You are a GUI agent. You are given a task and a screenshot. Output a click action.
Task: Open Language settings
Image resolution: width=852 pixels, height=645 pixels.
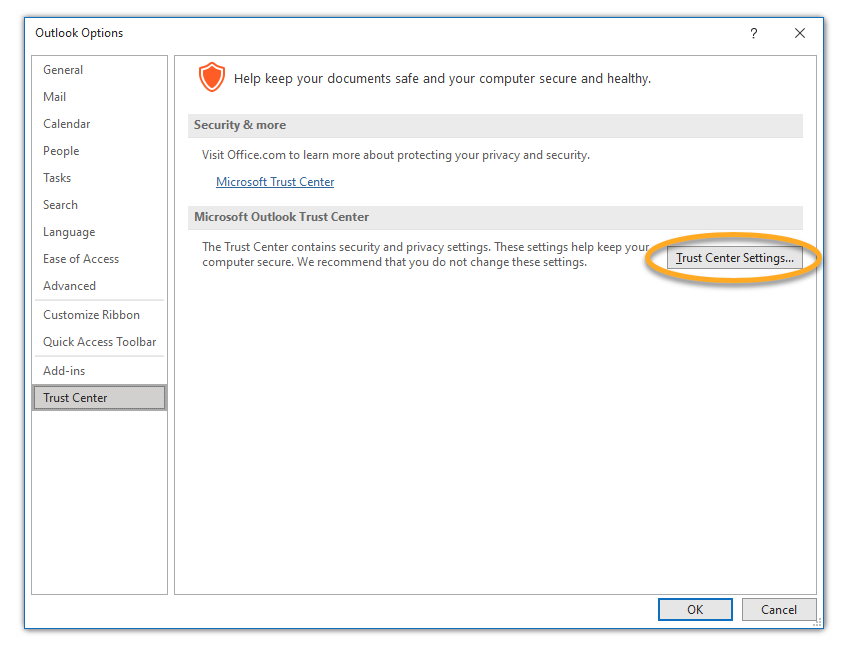click(x=69, y=232)
